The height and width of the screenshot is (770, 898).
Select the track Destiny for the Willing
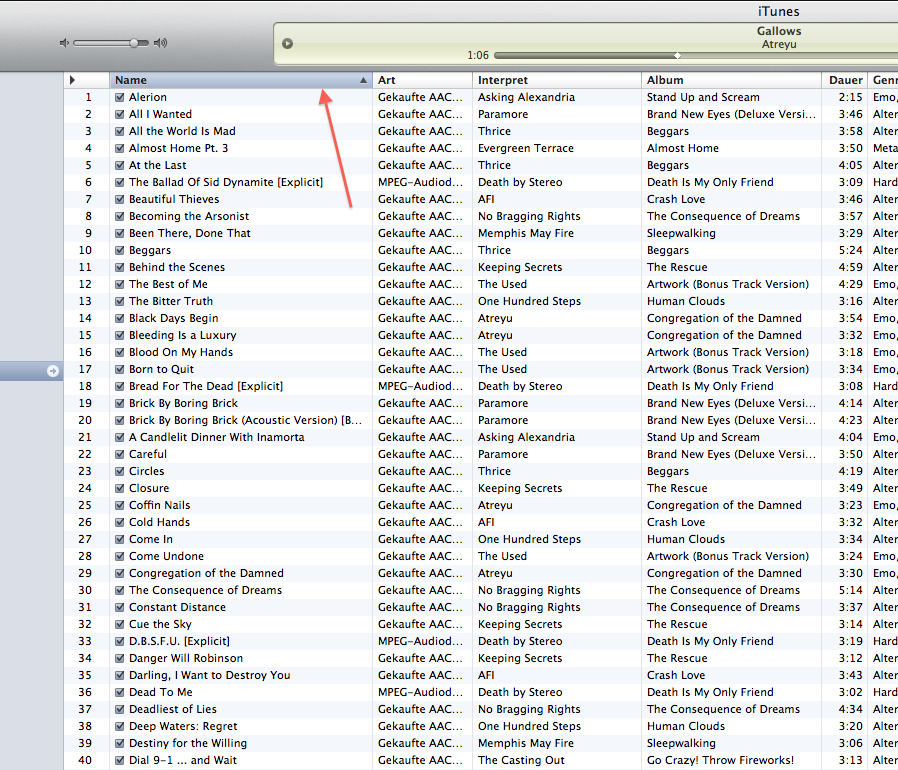188,743
